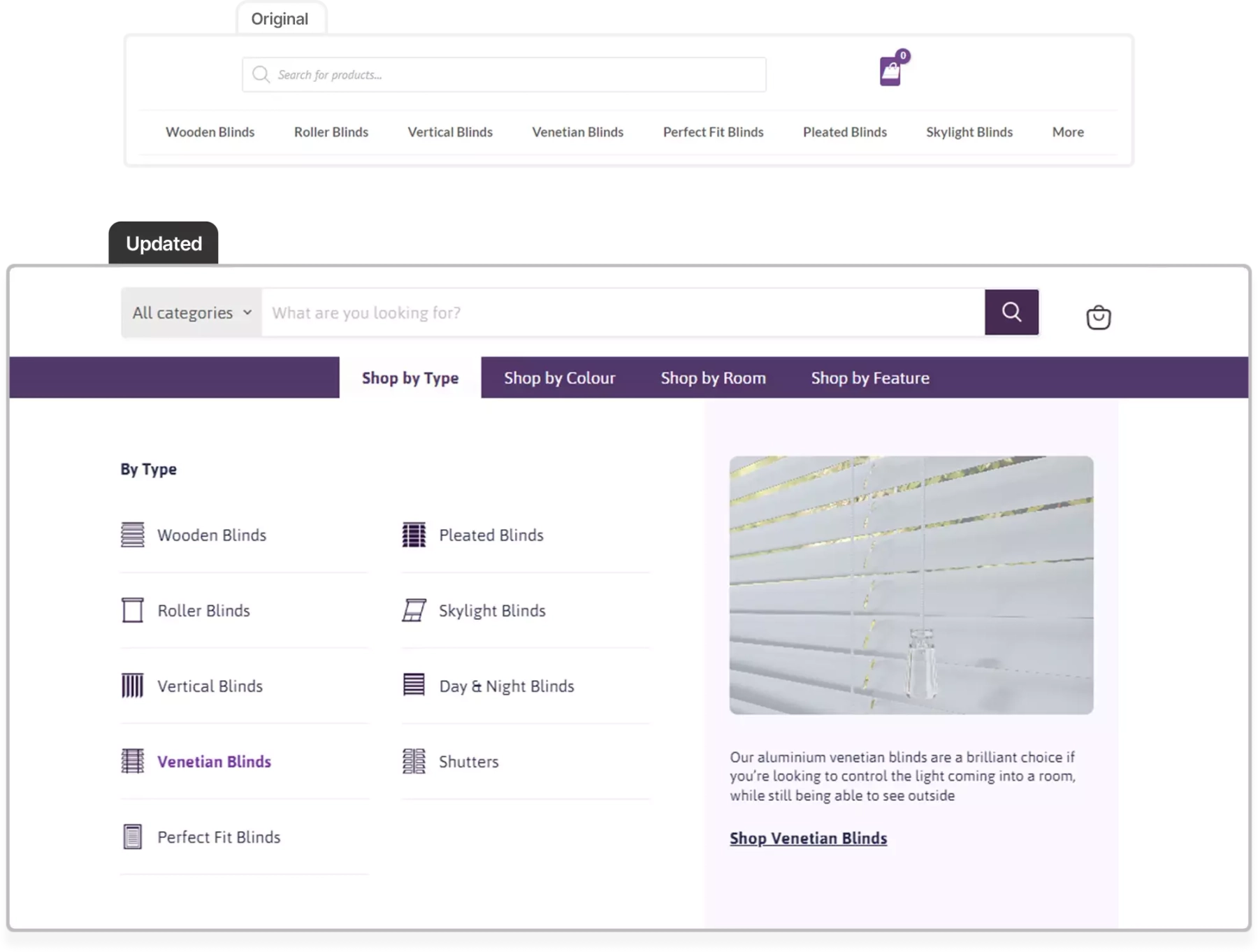1258x952 pixels.
Task: Click the Shutters icon
Action: pyautogui.click(x=414, y=761)
